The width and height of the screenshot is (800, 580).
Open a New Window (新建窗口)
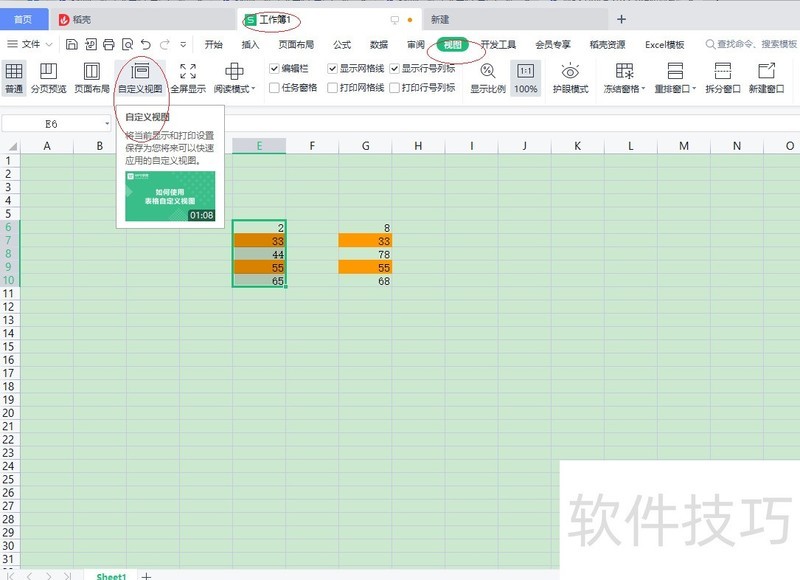766,77
